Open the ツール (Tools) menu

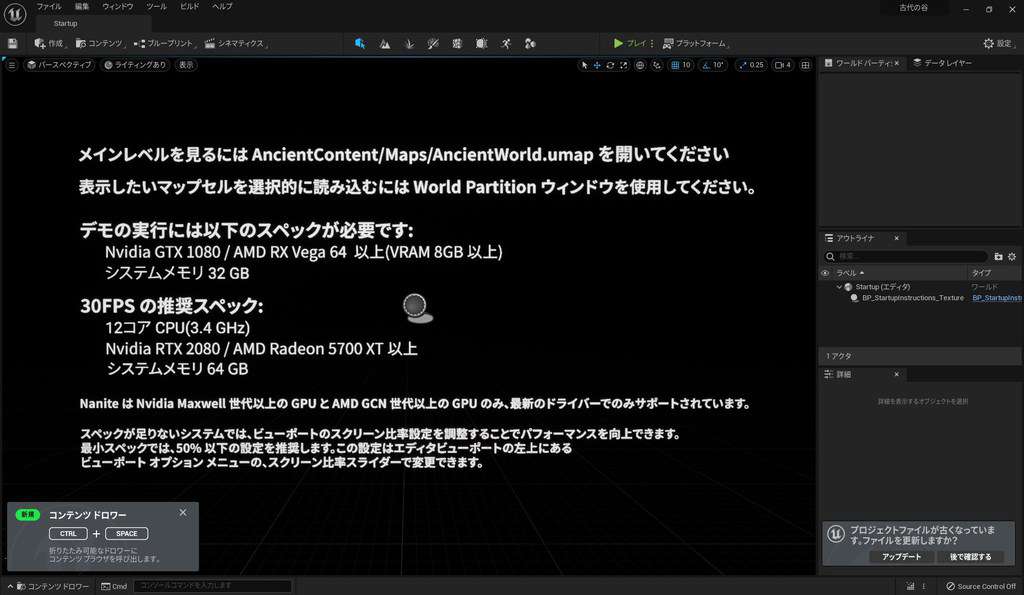[156, 7]
